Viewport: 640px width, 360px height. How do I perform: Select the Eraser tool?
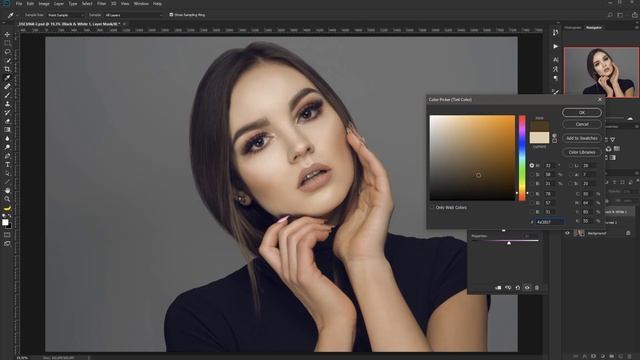[x=7, y=121]
